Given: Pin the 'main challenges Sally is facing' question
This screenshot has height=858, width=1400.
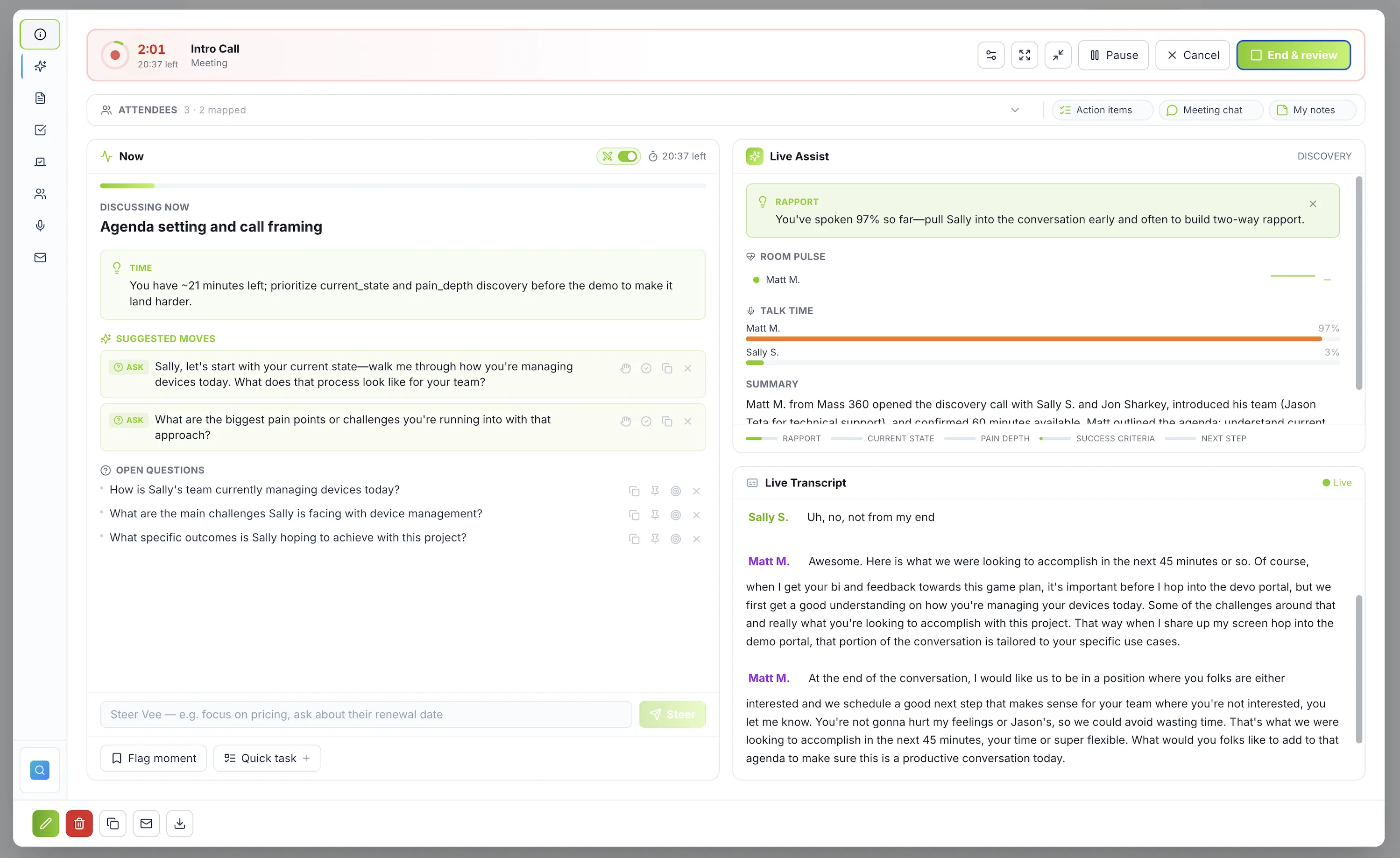Looking at the screenshot, I should coord(655,515).
